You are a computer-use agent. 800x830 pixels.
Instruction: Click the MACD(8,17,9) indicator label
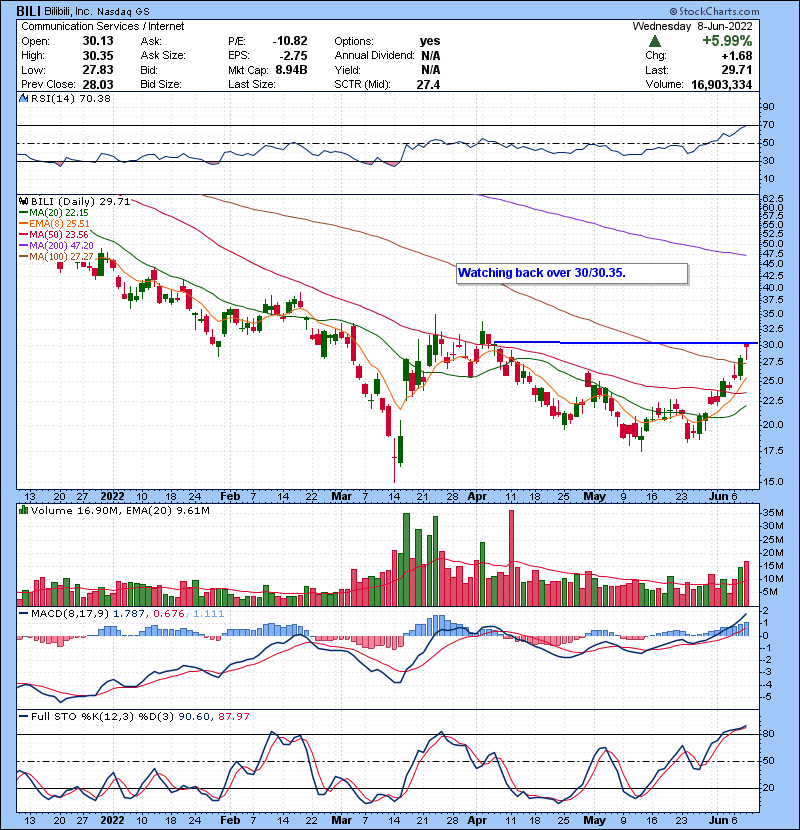pyautogui.click(x=70, y=613)
